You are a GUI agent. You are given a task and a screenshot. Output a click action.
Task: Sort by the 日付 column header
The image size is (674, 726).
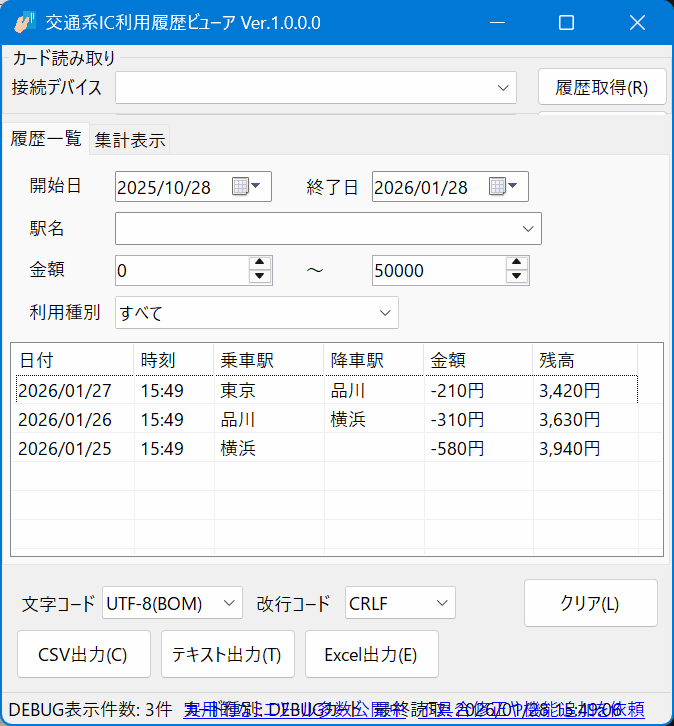73,360
